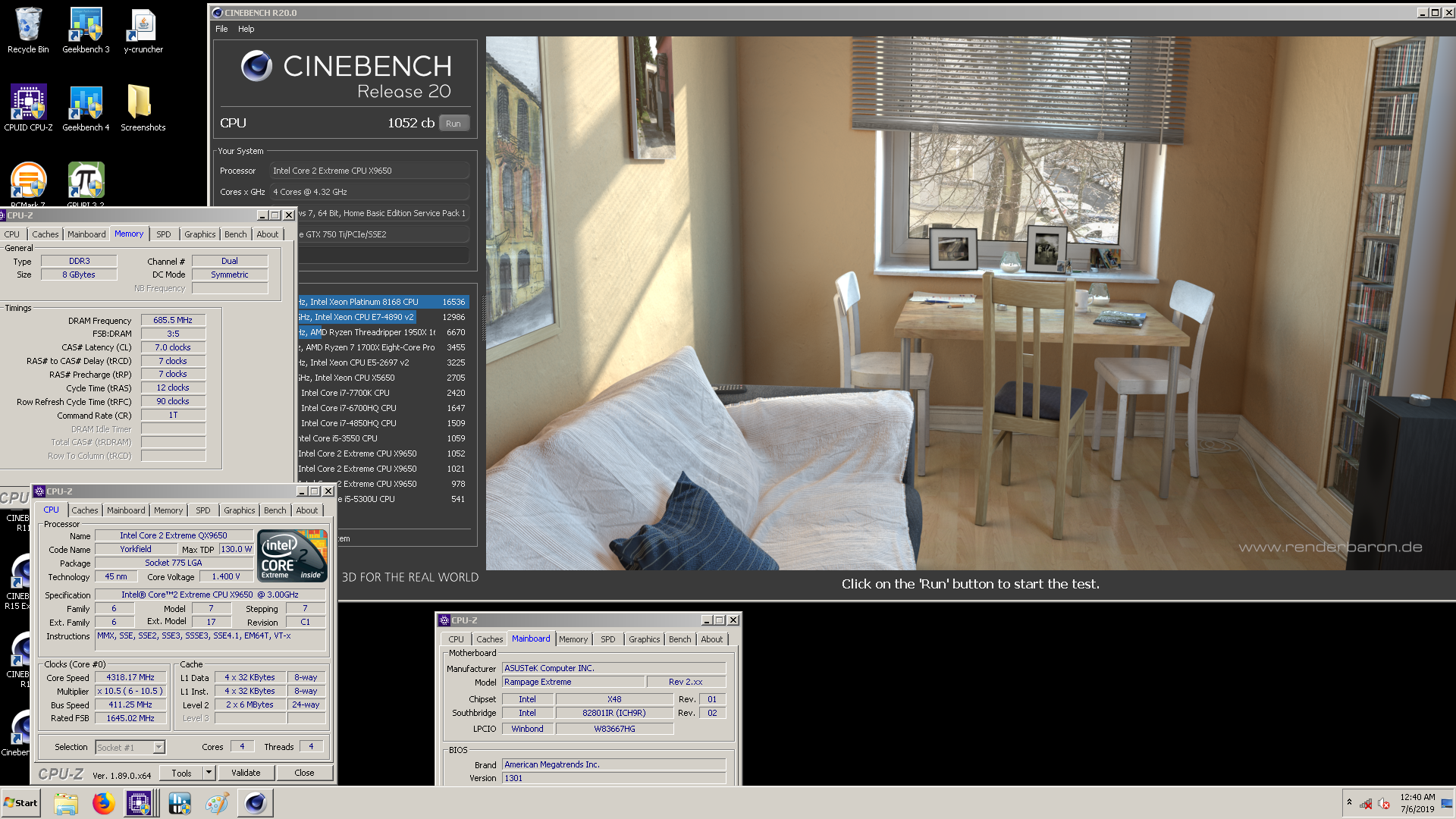Open Graphics tab in the CPU tab window
The height and width of the screenshot is (819, 1456).
[x=239, y=510]
